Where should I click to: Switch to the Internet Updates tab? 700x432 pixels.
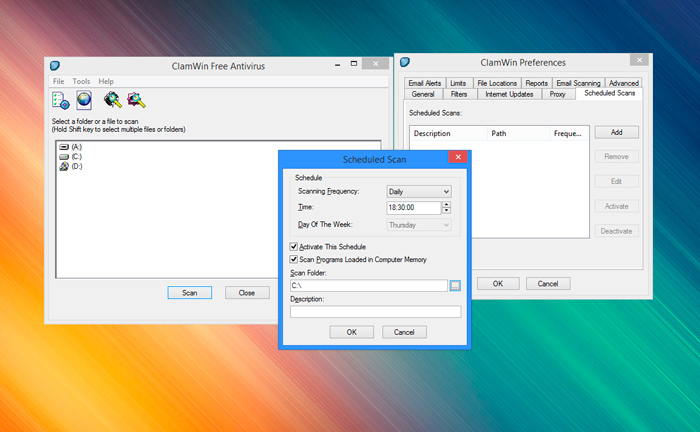509,94
